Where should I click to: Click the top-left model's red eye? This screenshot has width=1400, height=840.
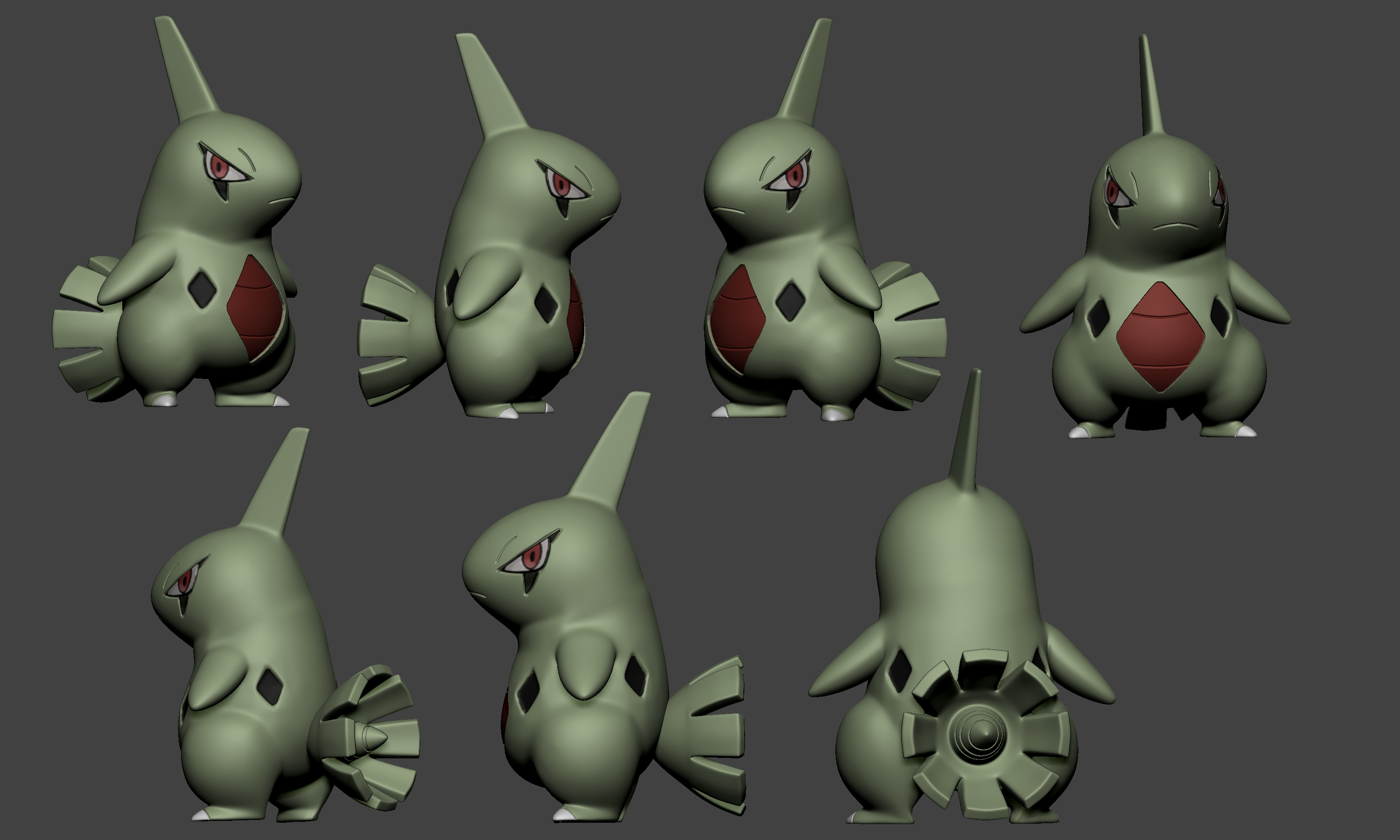pyautogui.click(x=219, y=167)
